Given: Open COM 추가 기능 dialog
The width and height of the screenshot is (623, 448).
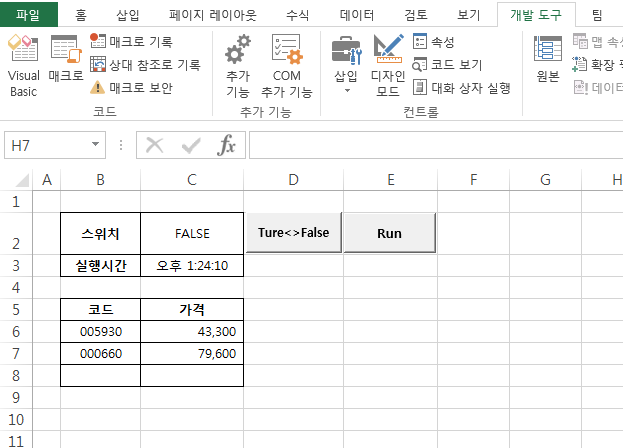Looking at the screenshot, I should (286, 66).
